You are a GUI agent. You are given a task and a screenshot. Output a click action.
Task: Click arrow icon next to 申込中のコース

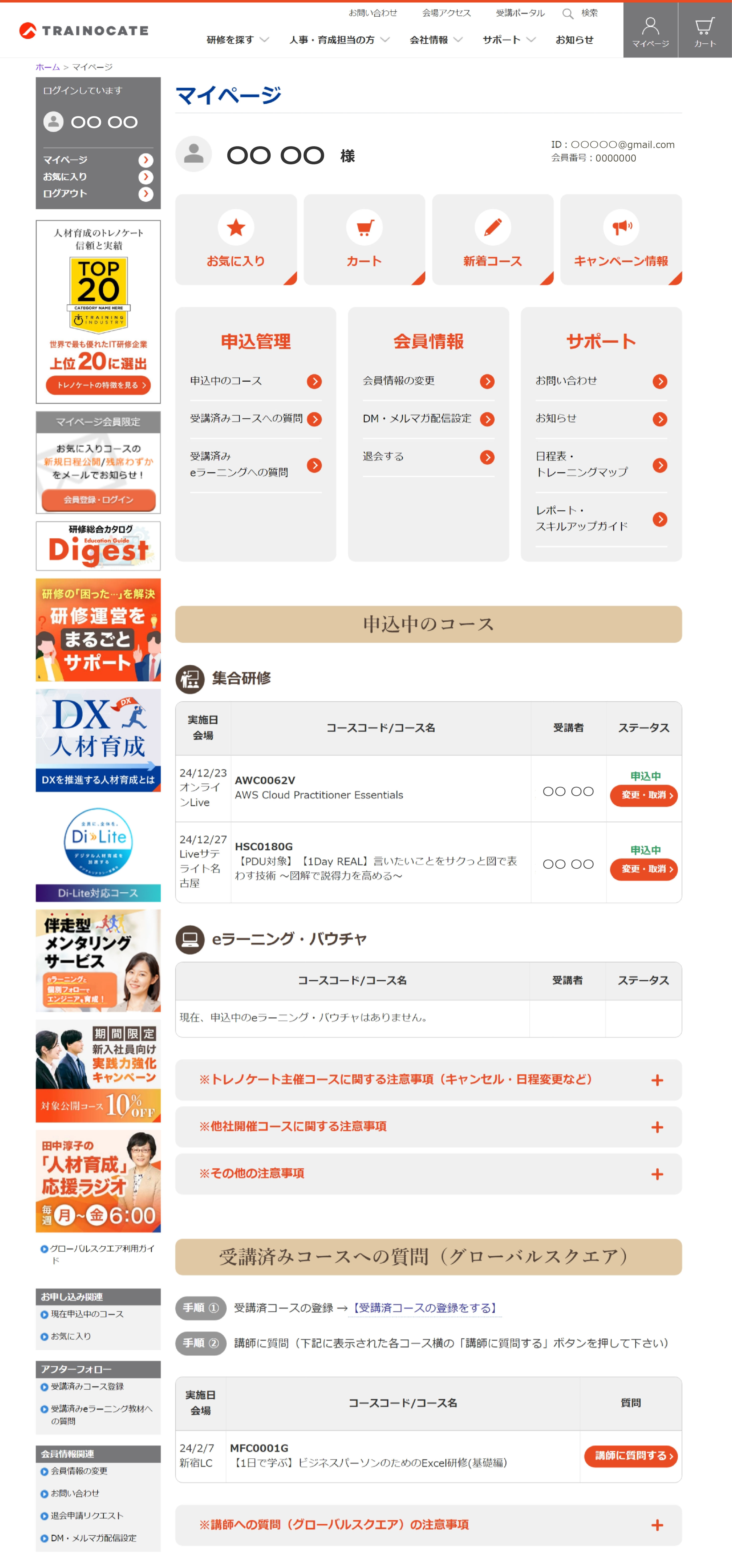pos(314,381)
